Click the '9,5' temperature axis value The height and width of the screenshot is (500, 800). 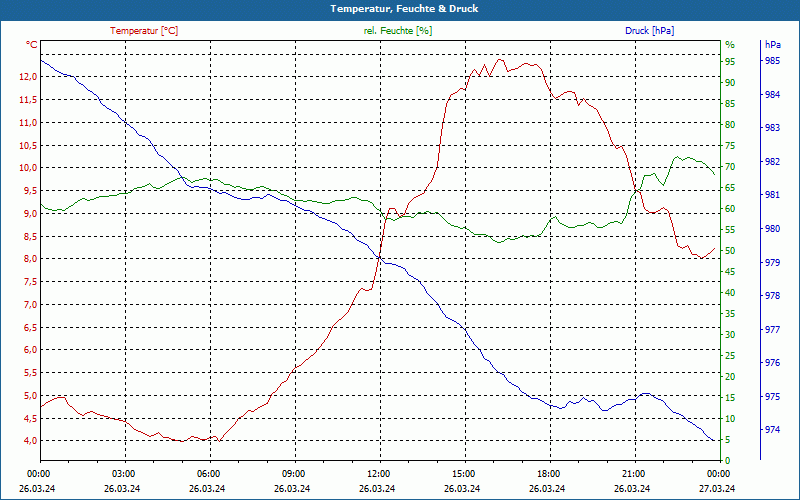30,191
